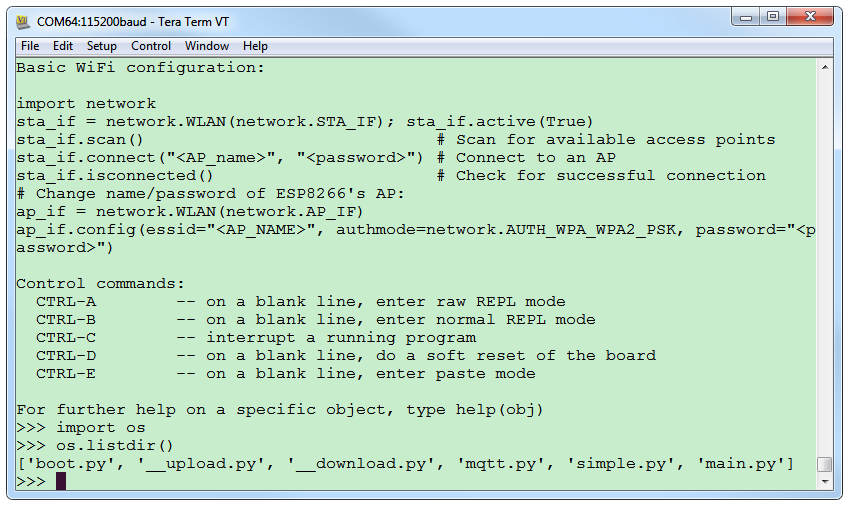The width and height of the screenshot is (854, 511).
Task: Click 'CTRL-A' text
Action: (66, 301)
